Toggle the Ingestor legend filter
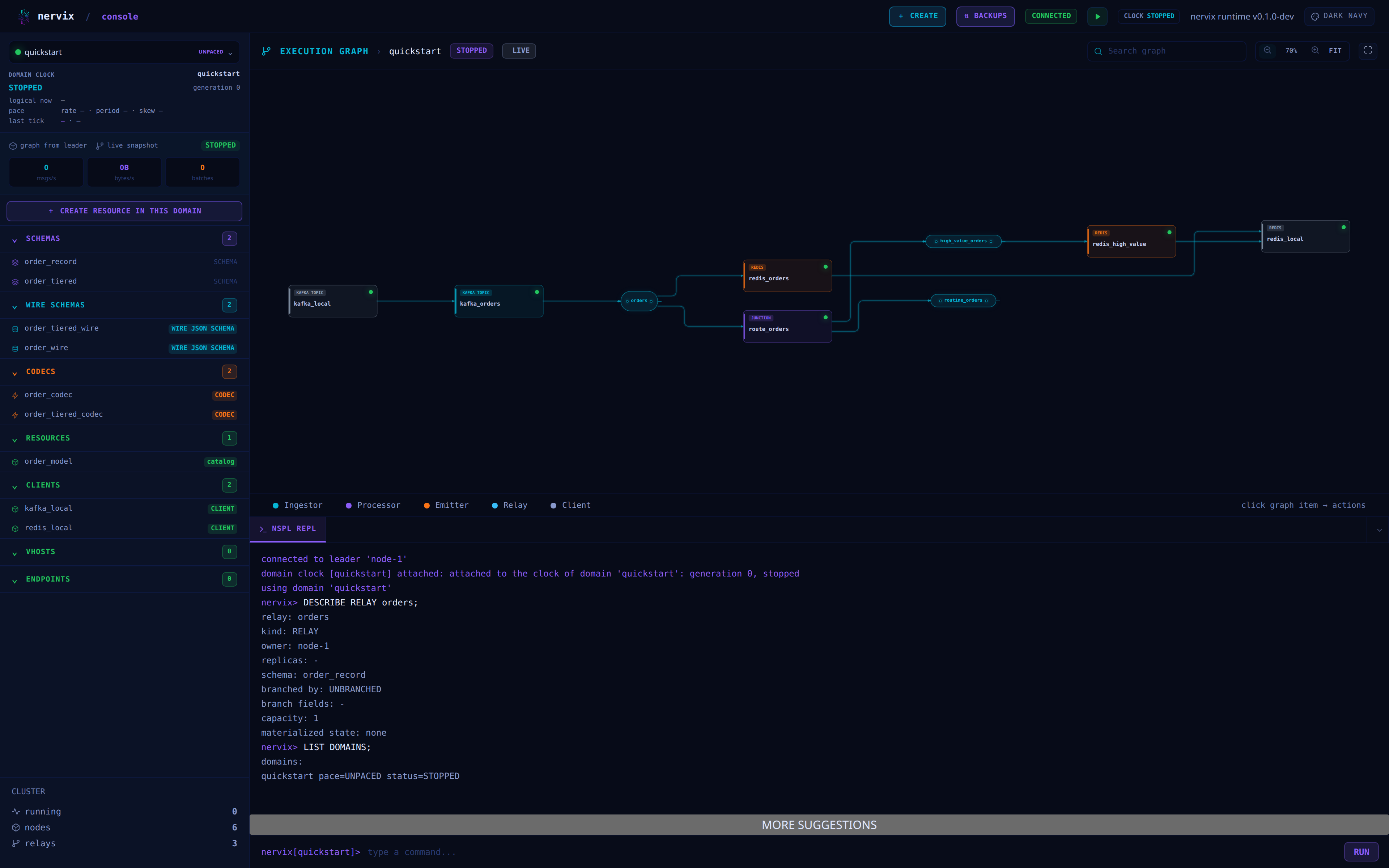 297,505
